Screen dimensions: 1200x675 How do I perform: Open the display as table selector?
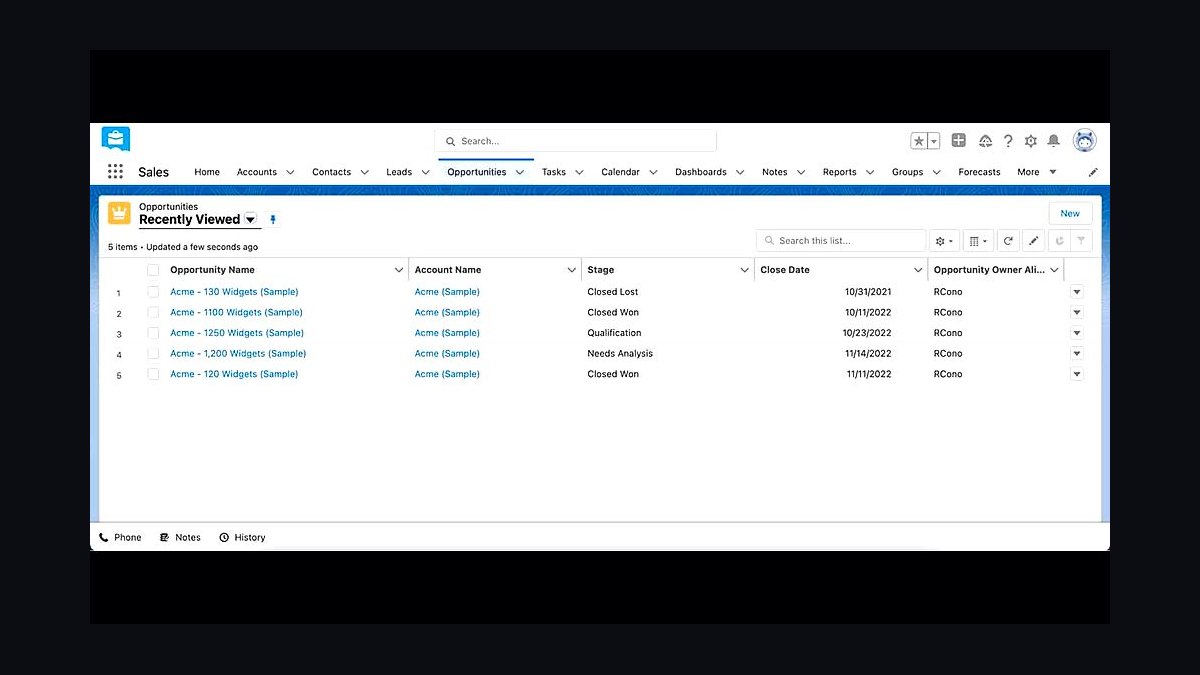coord(978,241)
